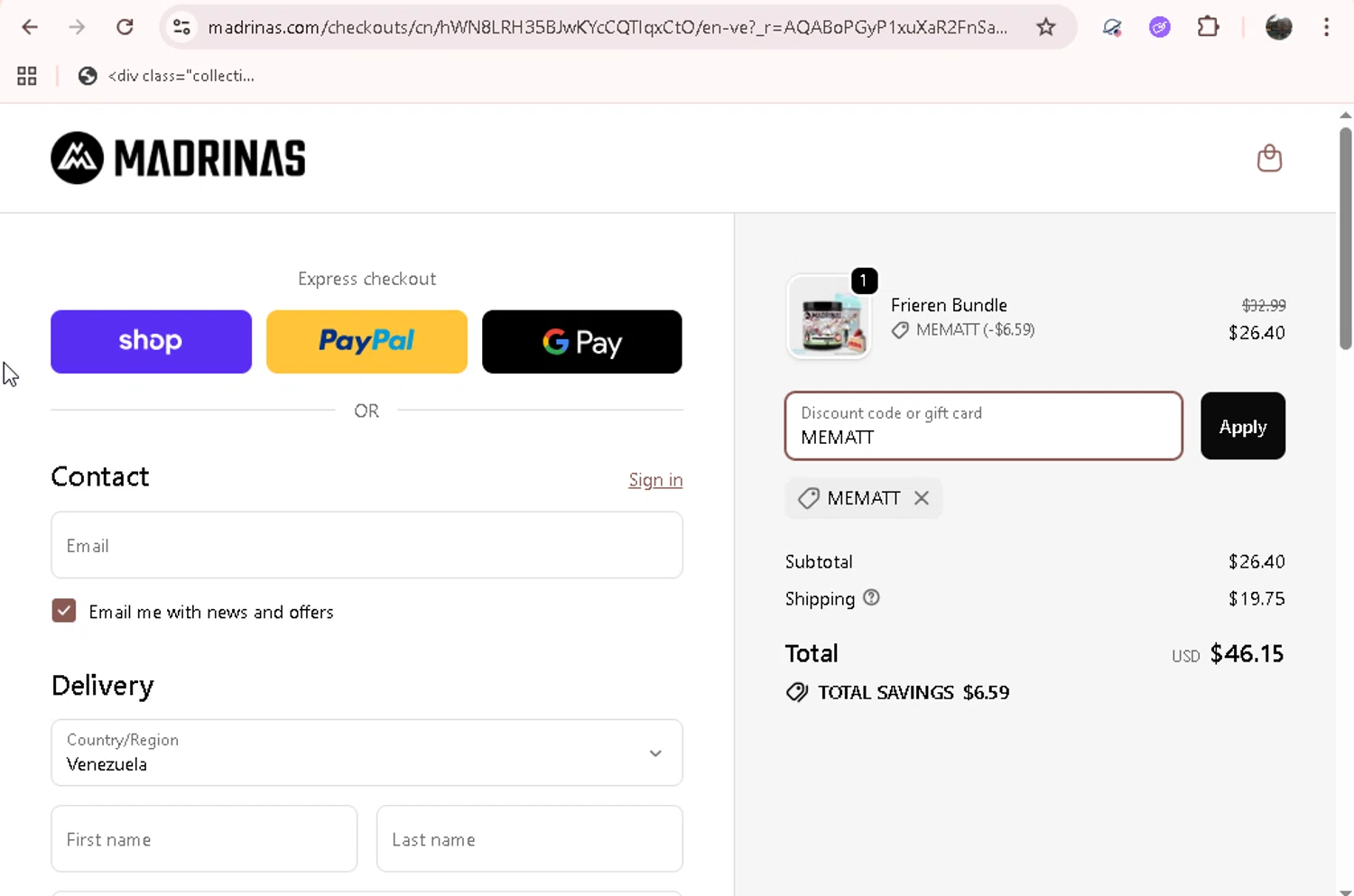
Task: Pay with Google Pay button
Action: pos(581,341)
